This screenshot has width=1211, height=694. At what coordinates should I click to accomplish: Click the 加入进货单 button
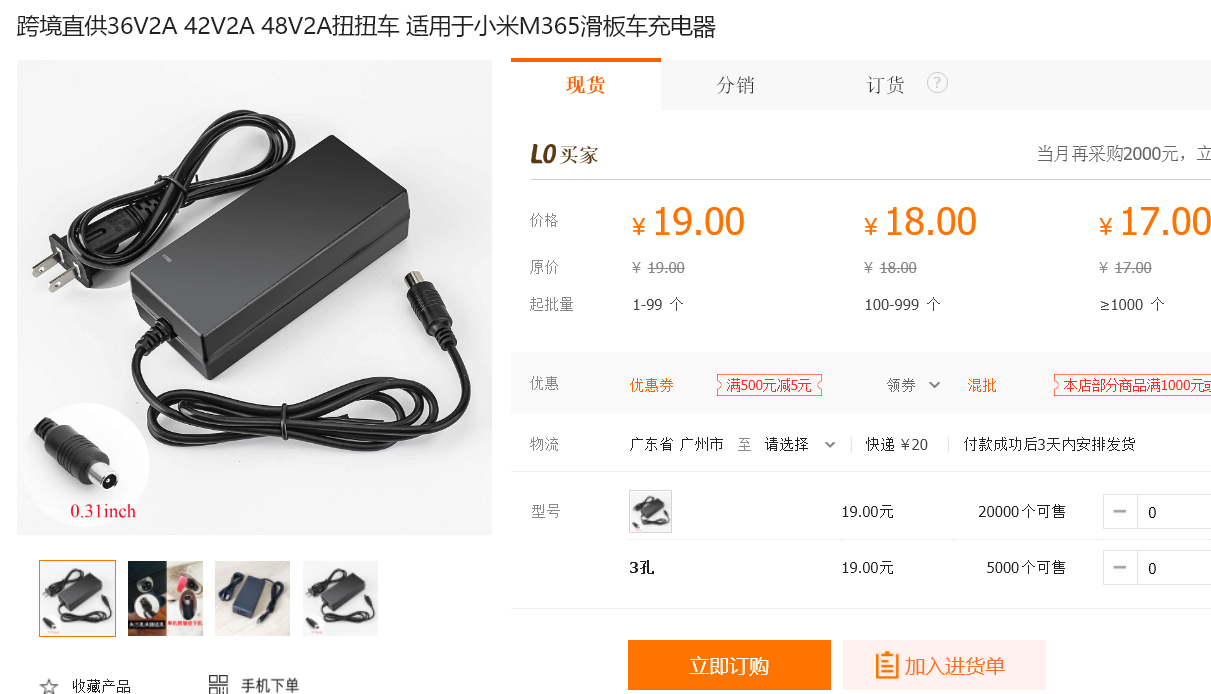(944, 666)
